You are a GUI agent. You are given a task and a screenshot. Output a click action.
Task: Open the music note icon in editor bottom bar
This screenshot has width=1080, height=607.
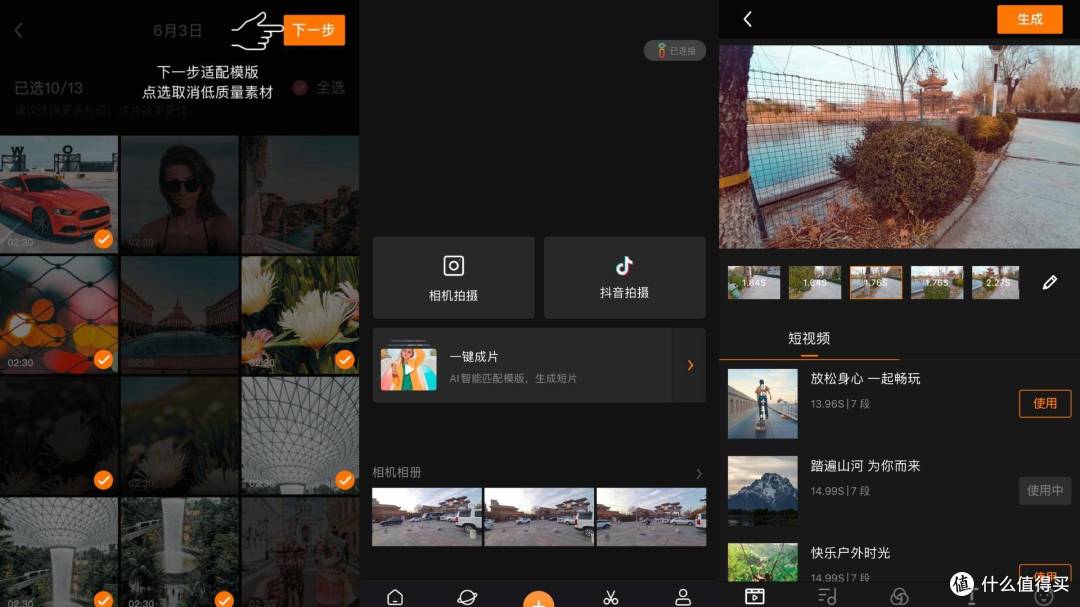pos(827,596)
